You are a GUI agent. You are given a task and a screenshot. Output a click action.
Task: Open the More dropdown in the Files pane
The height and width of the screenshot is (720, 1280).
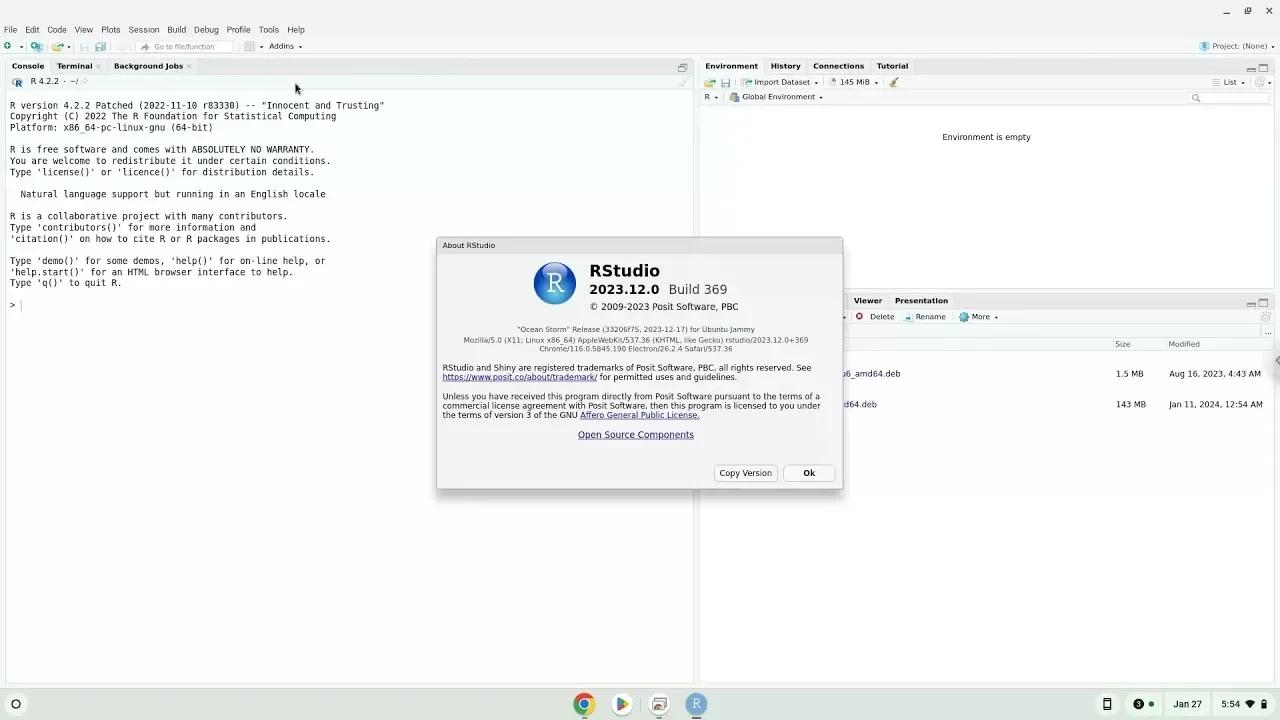click(x=978, y=317)
